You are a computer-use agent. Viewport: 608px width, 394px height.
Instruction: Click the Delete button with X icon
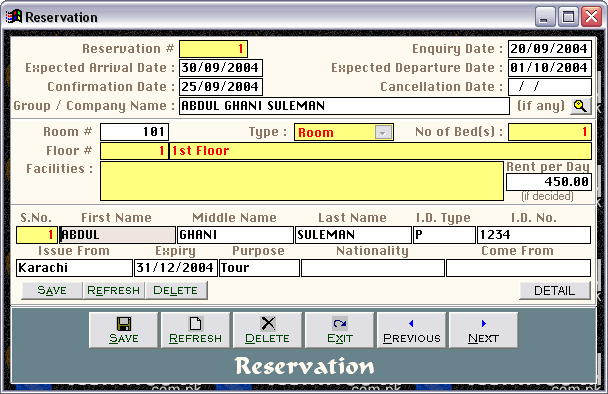pyautogui.click(x=268, y=330)
